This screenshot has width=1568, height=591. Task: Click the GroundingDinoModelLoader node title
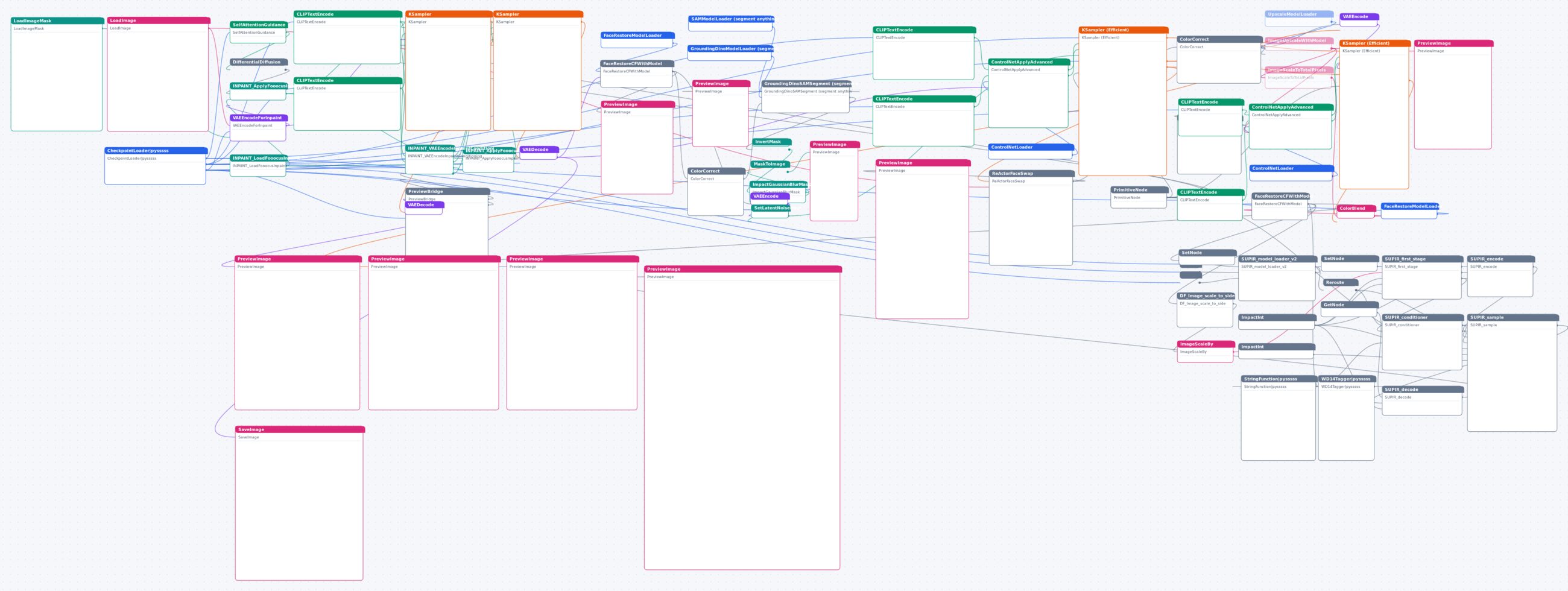(x=730, y=49)
